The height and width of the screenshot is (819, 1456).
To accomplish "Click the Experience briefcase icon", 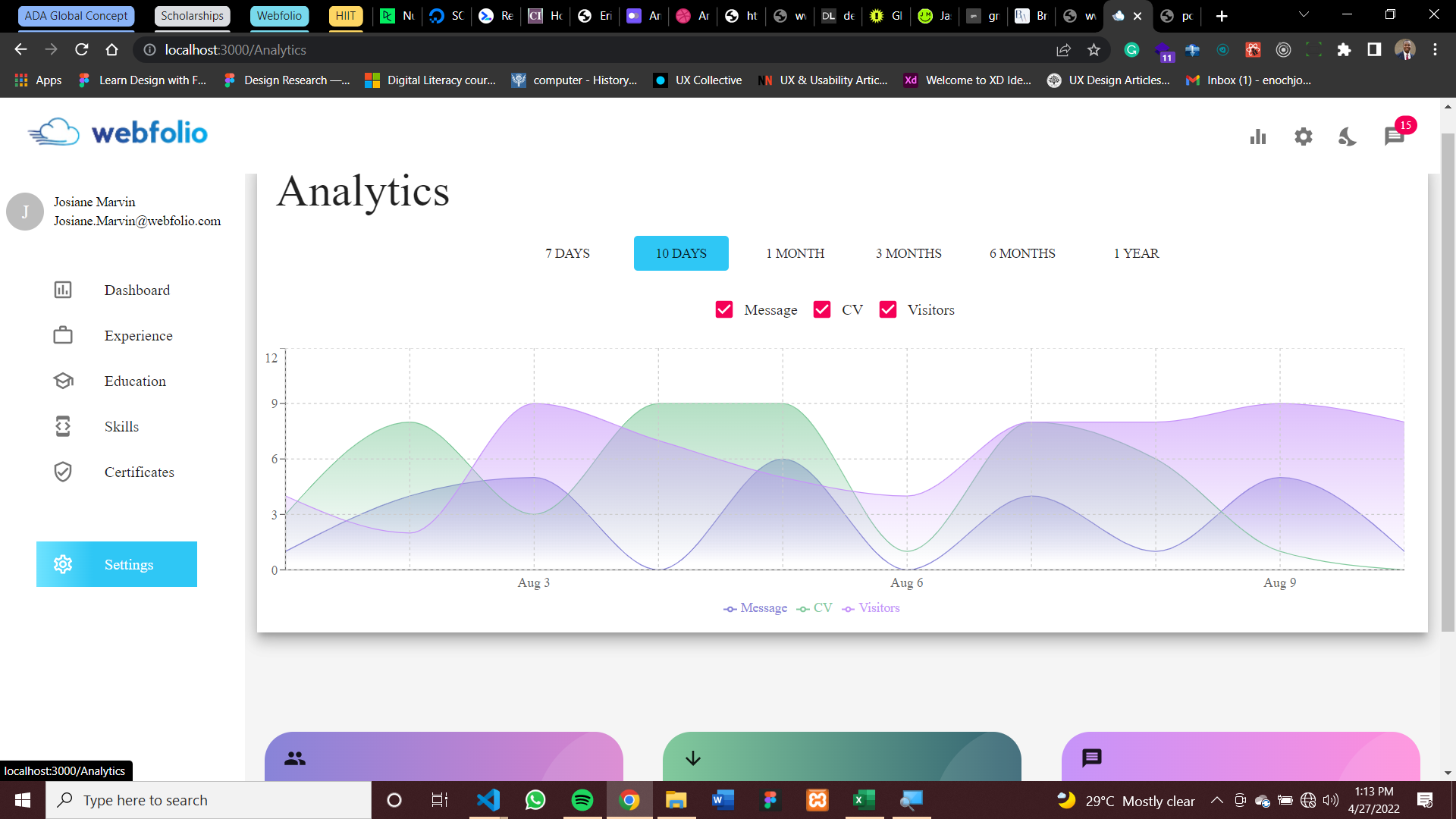I will [x=63, y=335].
